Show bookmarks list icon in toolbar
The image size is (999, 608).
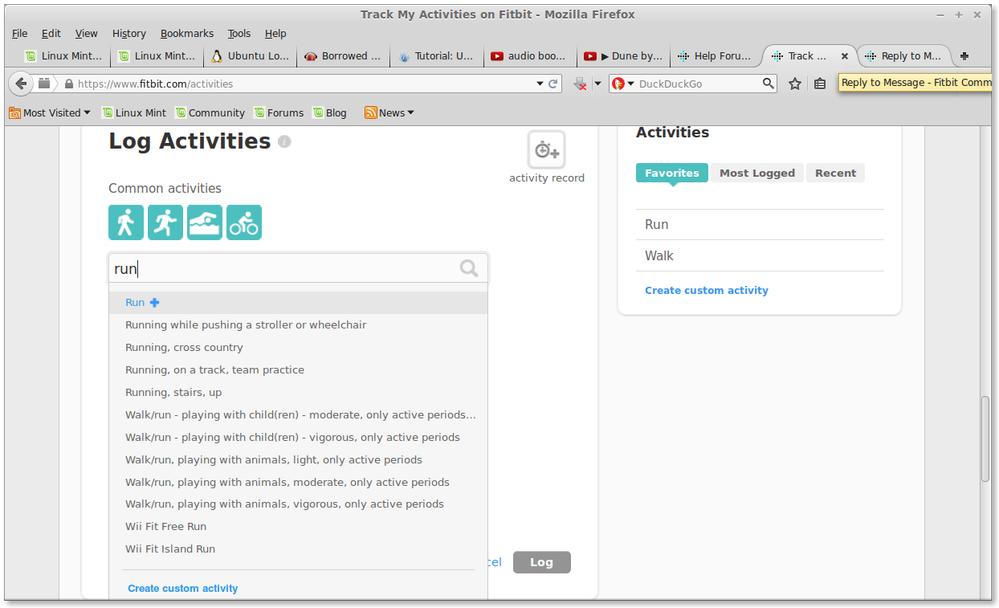820,83
